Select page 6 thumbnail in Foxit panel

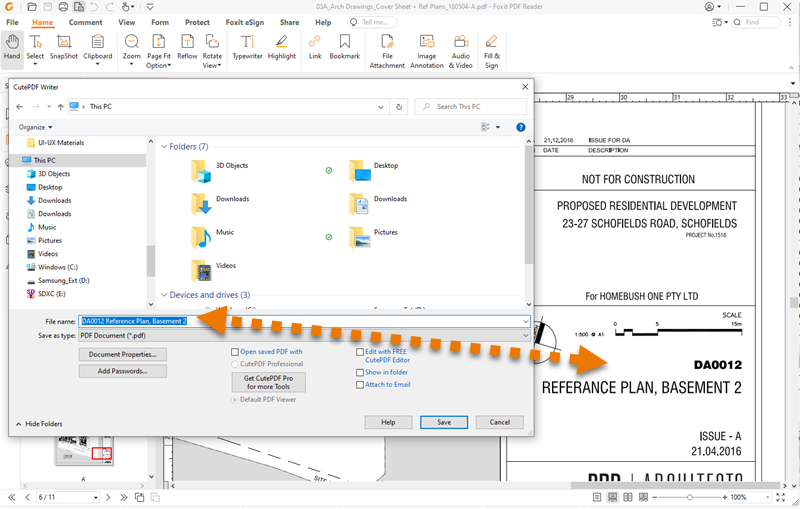pyautogui.click(x=84, y=450)
